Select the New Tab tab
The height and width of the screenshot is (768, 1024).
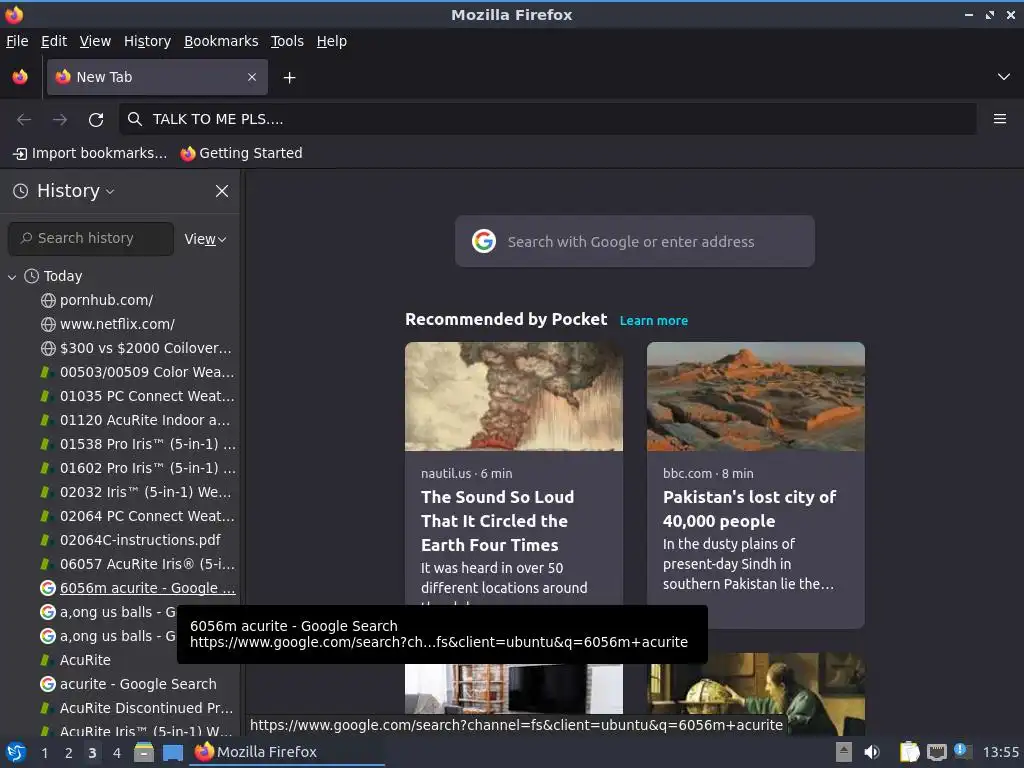click(157, 77)
